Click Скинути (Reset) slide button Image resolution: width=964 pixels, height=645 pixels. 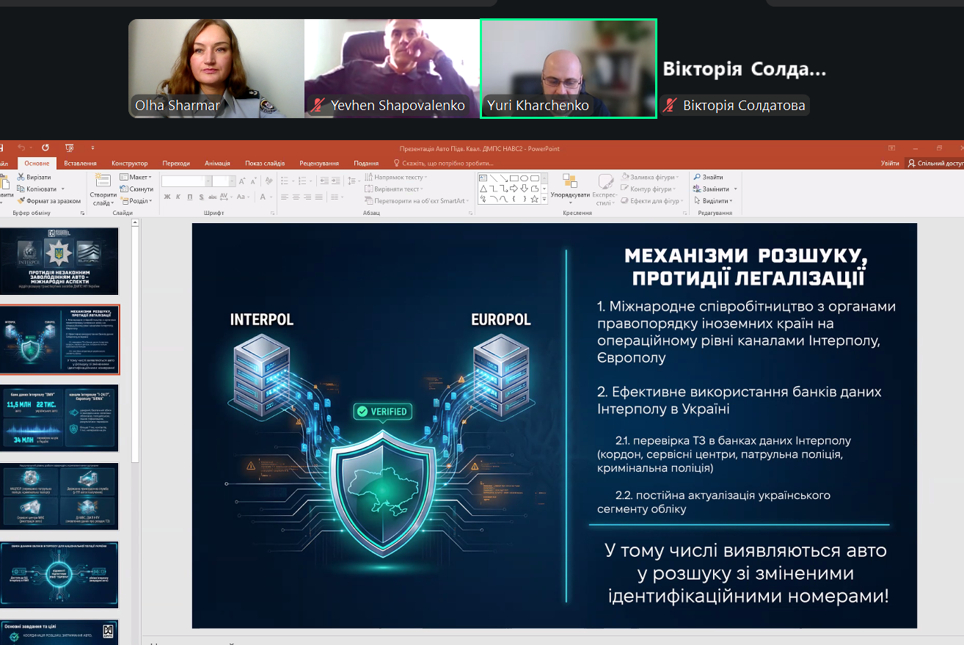[136, 189]
